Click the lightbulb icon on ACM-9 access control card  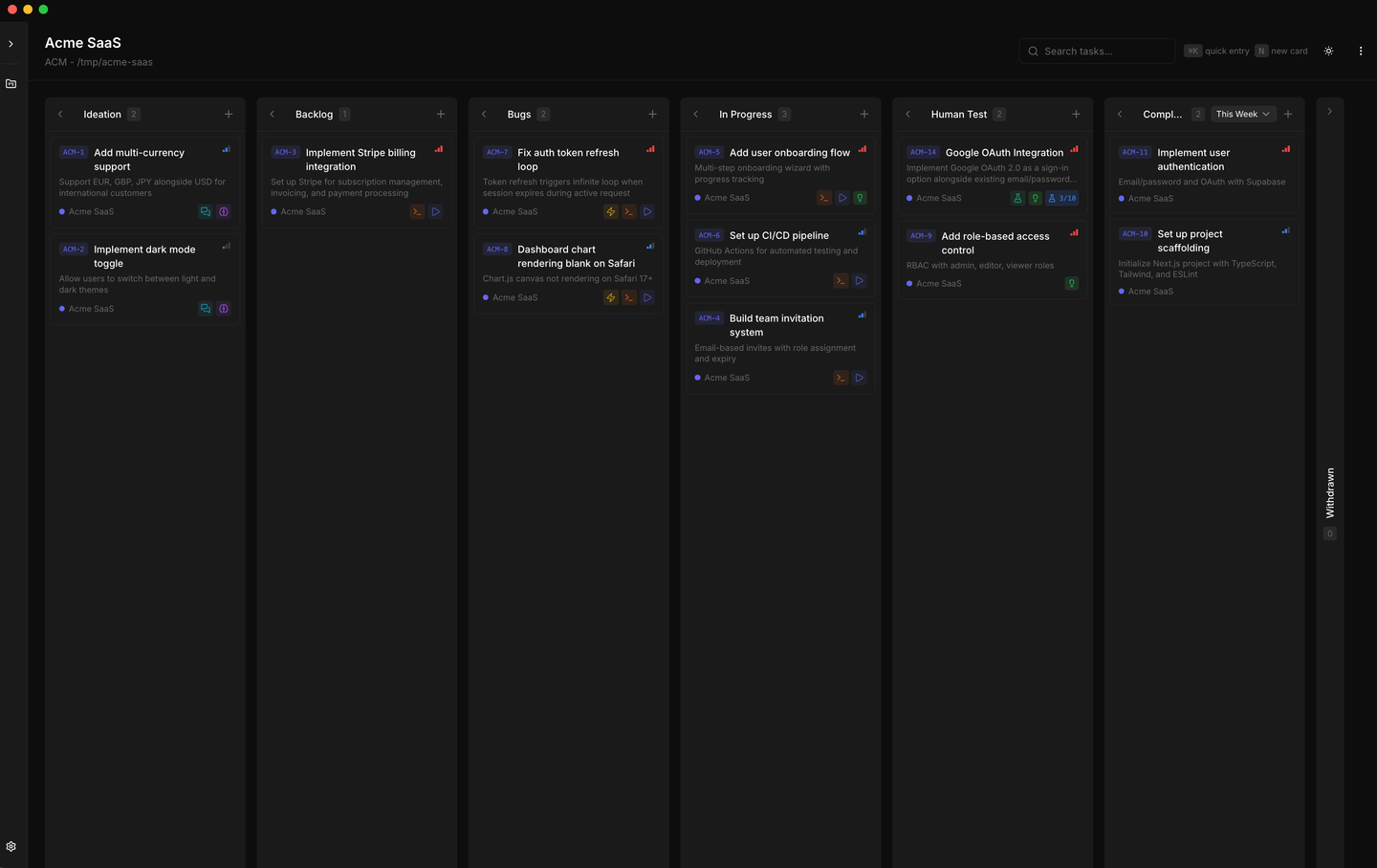tap(1071, 283)
